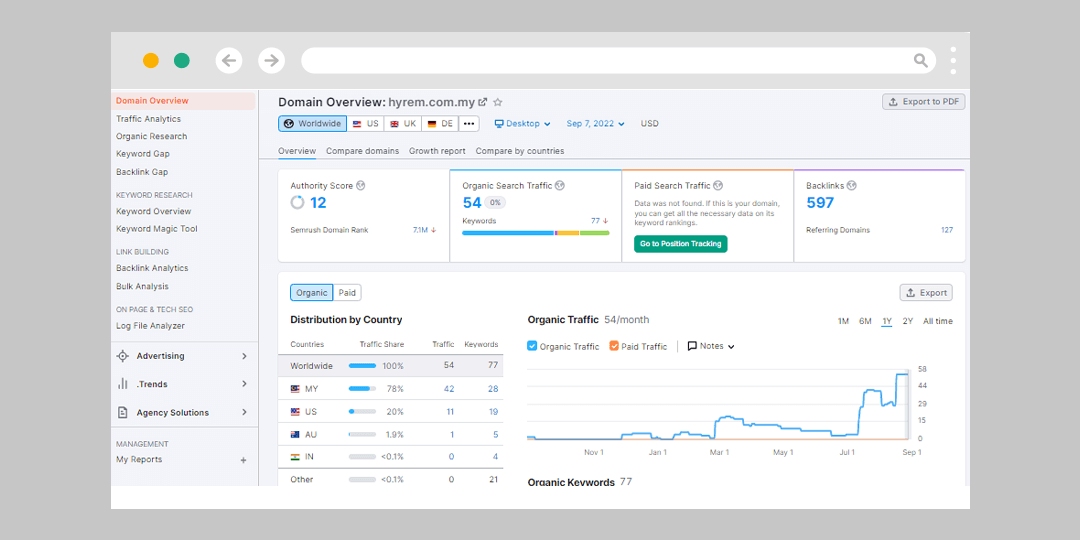Viewport: 1080px width, 540px height.
Task: Open Traffic Analytics in the sidebar
Action: pos(148,119)
